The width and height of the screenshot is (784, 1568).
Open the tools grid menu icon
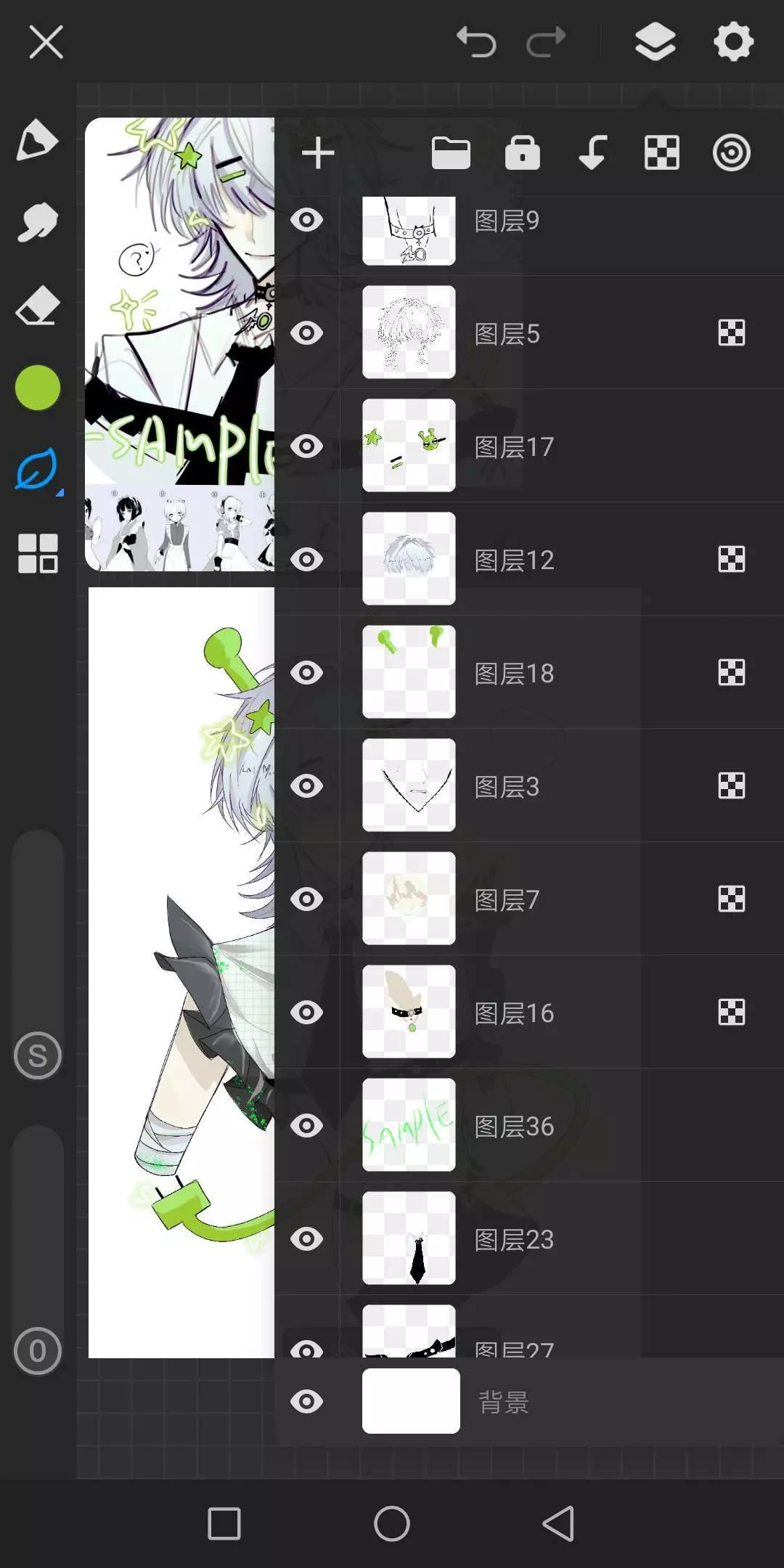tap(37, 553)
